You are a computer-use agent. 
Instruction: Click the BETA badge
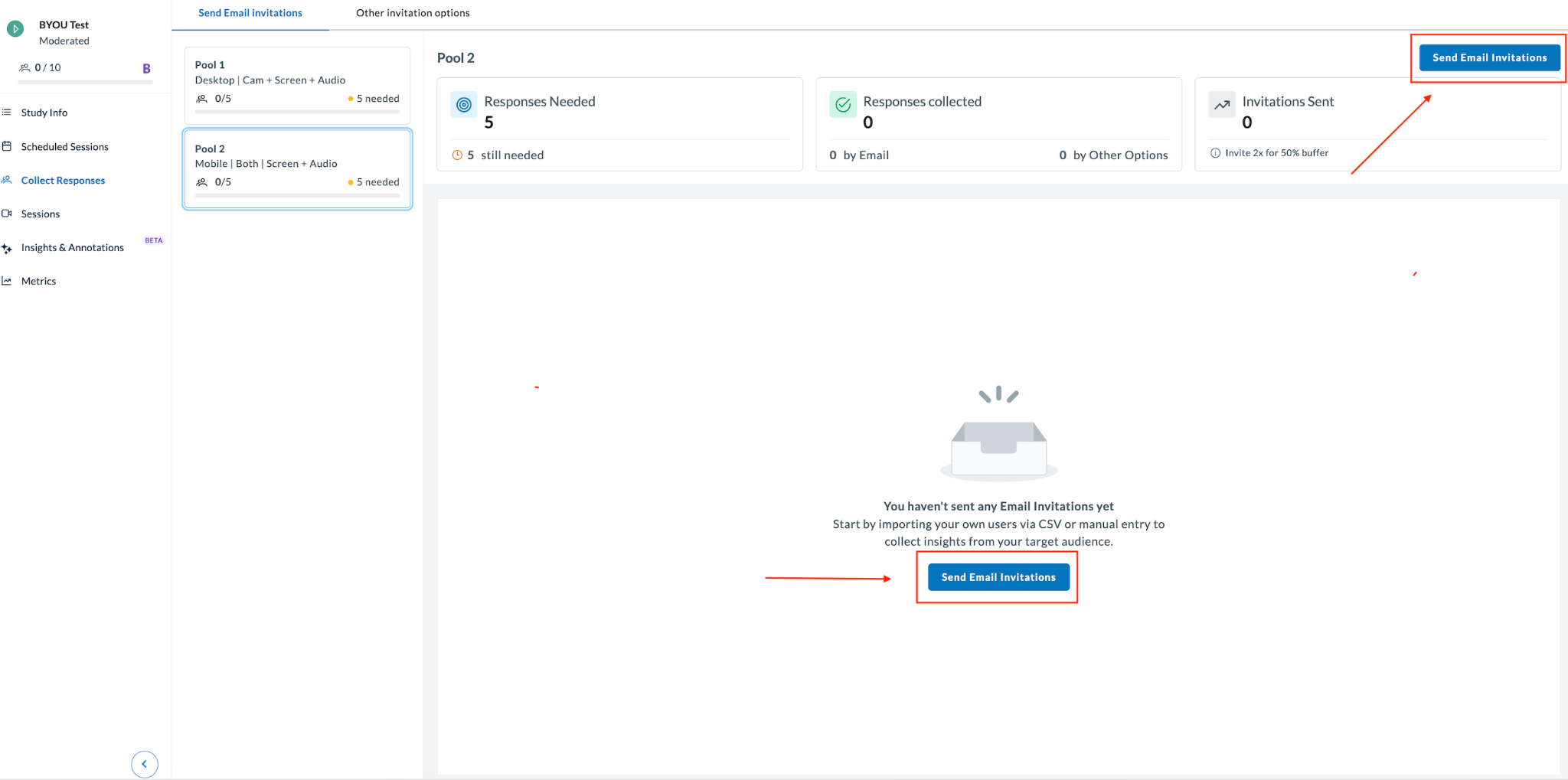154,240
